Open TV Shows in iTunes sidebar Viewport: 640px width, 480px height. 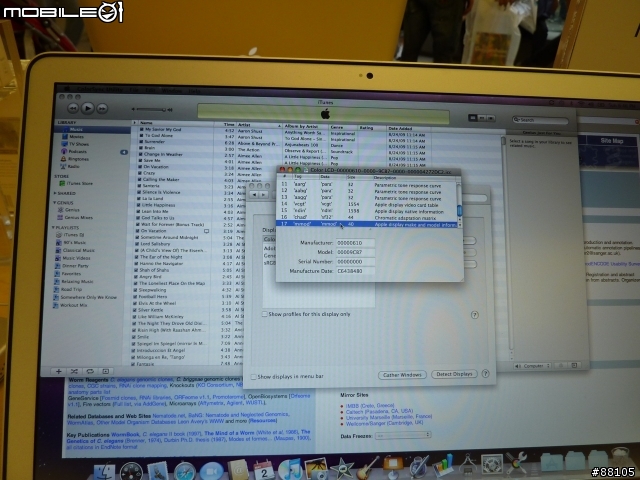(x=78, y=144)
